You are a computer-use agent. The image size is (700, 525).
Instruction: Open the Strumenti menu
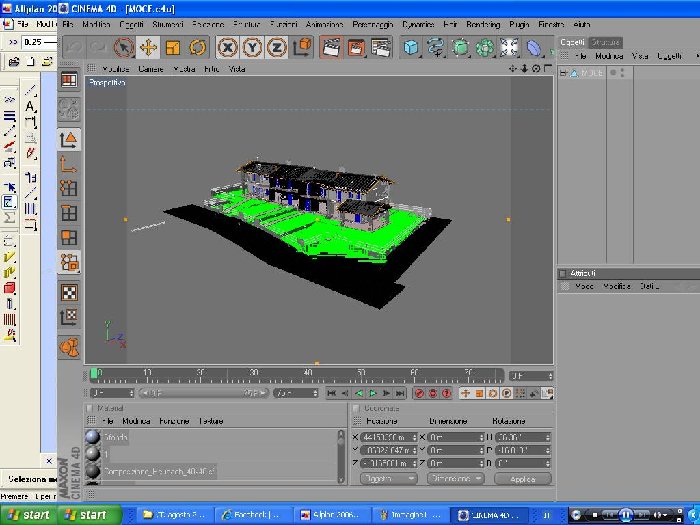pyautogui.click(x=167, y=24)
